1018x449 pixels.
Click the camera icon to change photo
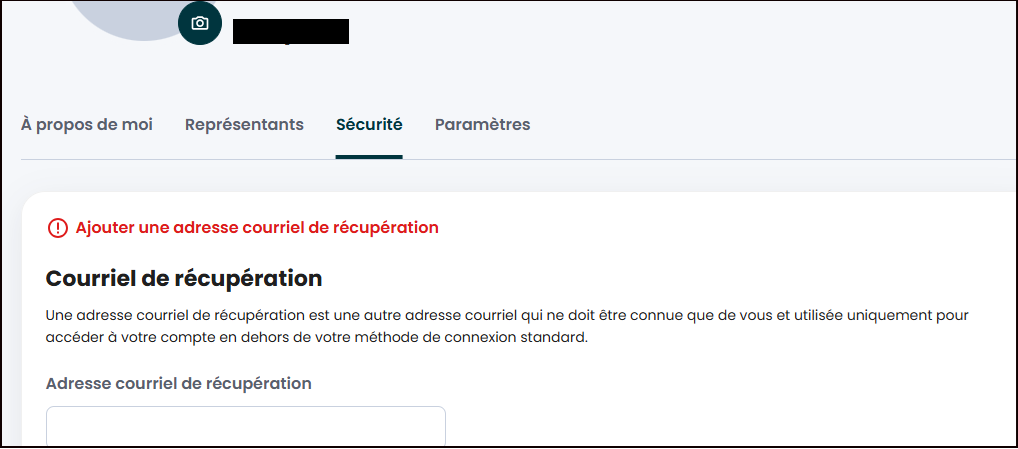point(200,23)
